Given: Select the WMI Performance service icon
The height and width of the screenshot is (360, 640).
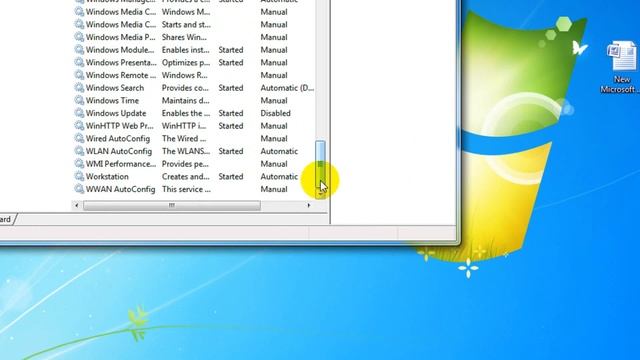Looking at the screenshot, I should coord(79,164).
